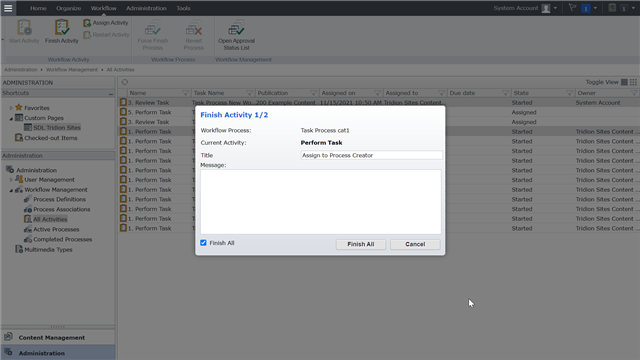Click the Owner column header
The height and width of the screenshot is (360, 640).
[607, 93]
